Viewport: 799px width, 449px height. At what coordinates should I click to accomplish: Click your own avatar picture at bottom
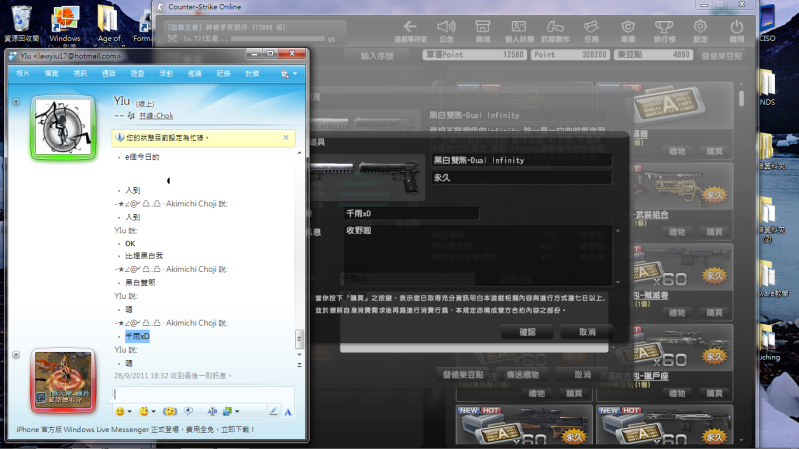click(x=63, y=380)
